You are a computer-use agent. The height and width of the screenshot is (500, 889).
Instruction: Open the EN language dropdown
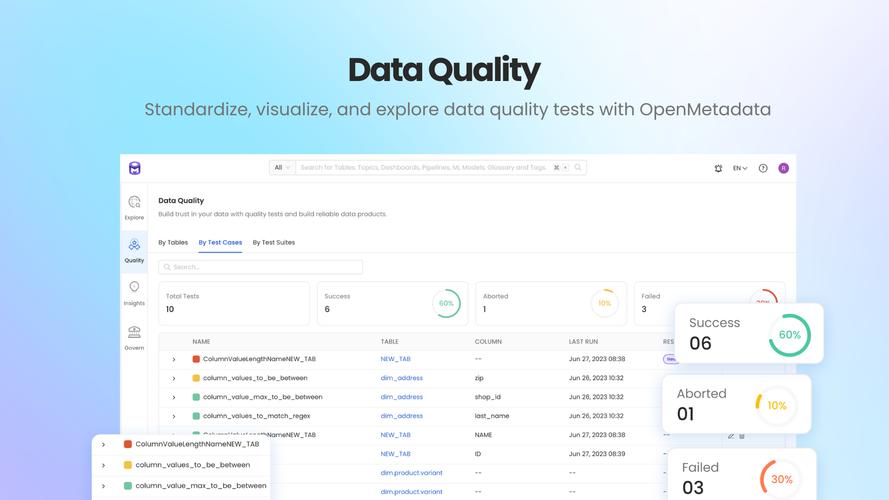click(x=740, y=168)
